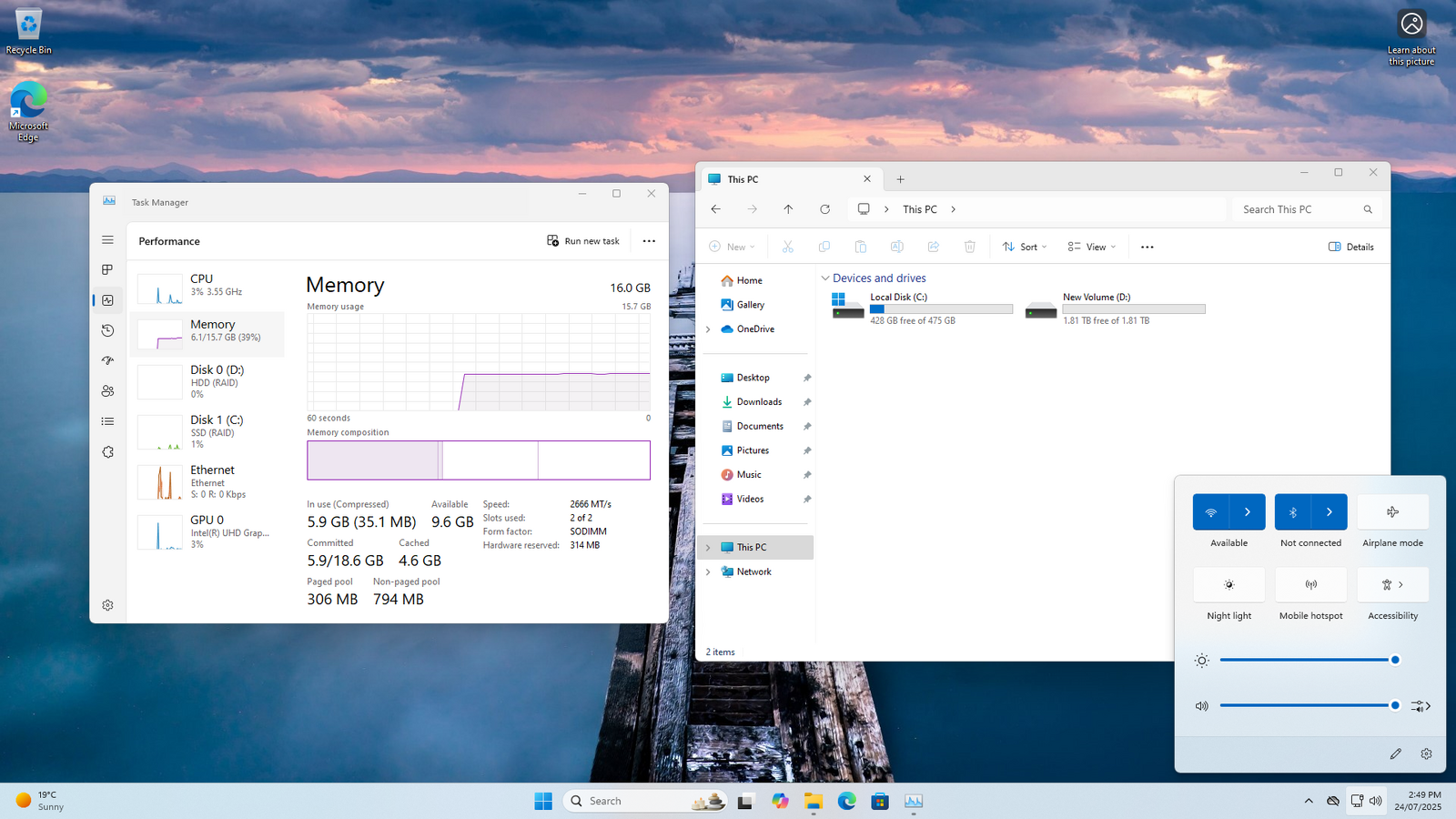This screenshot has height=819, width=1456.
Task: Toggle Airplane mode in quick settings
Action: click(1392, 512)
